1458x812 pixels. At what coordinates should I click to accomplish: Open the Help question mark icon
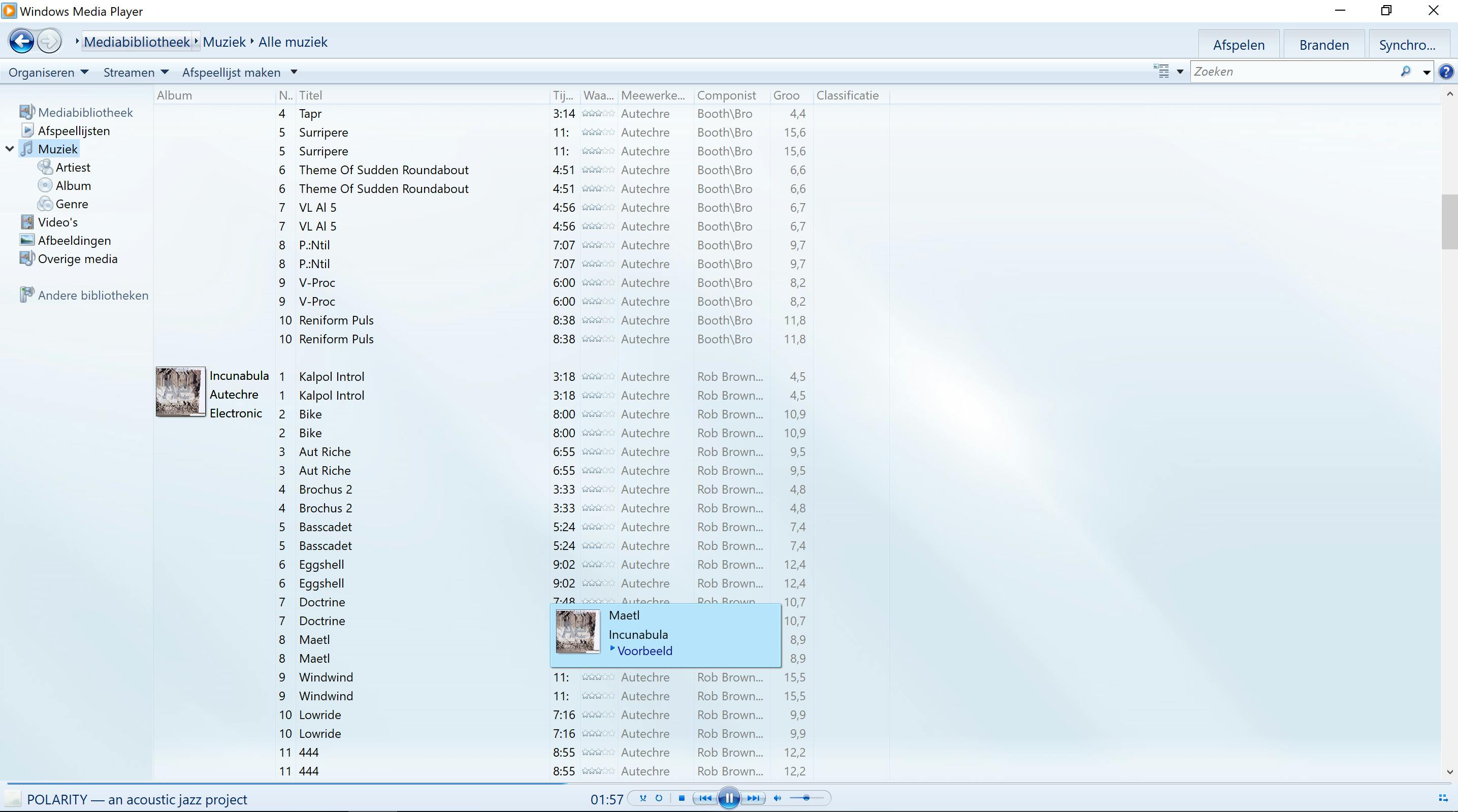click(x=1446, y=72)
